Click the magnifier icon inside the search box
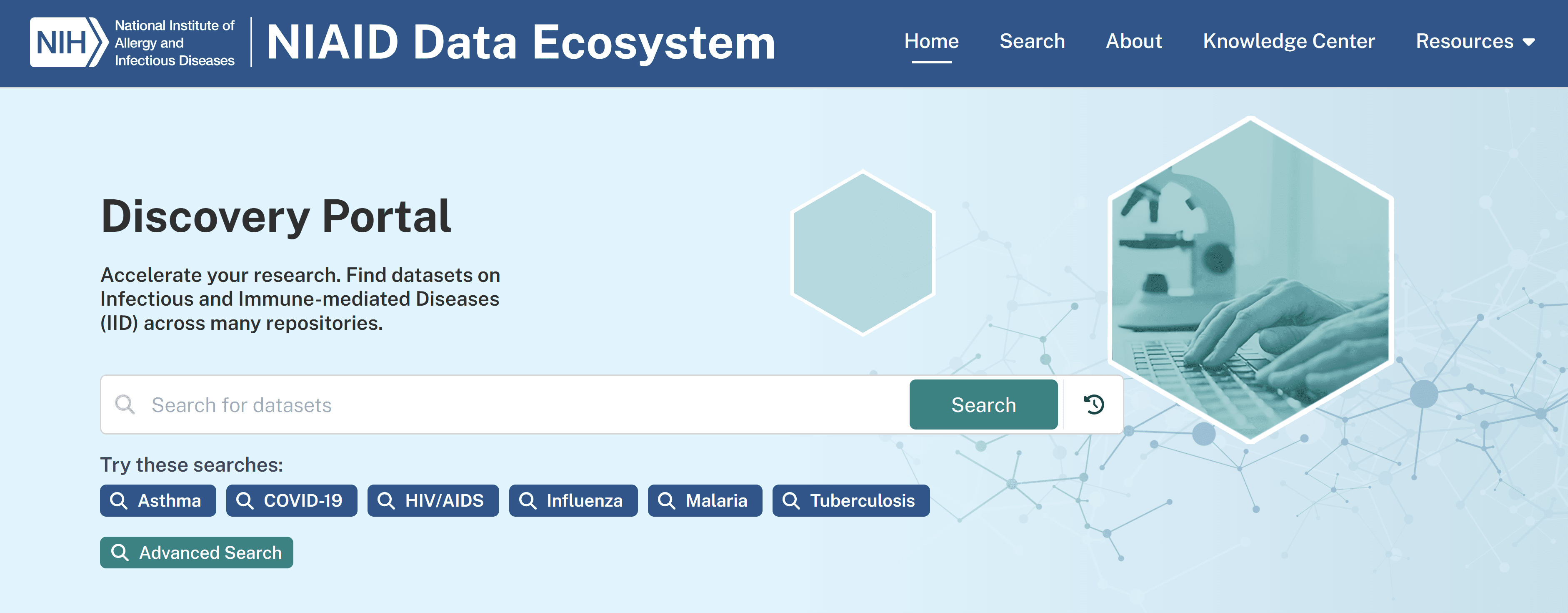This screenshot has height=613, width=1568. (125, 404)
